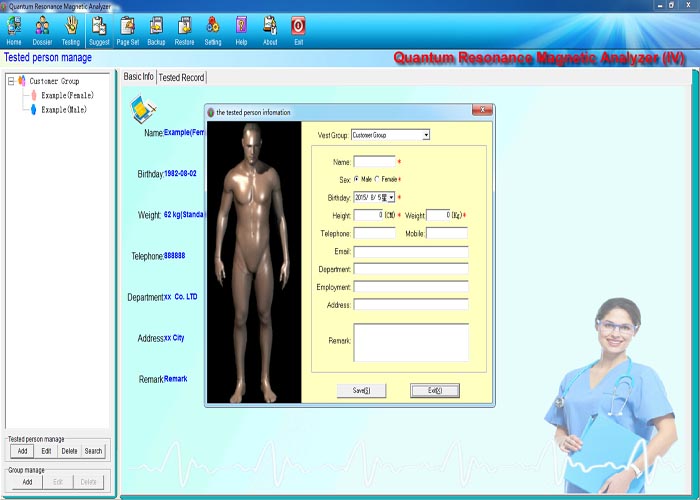Click the Search button under Tested person manage
This screenshot has width=700, height=500.
93,451
